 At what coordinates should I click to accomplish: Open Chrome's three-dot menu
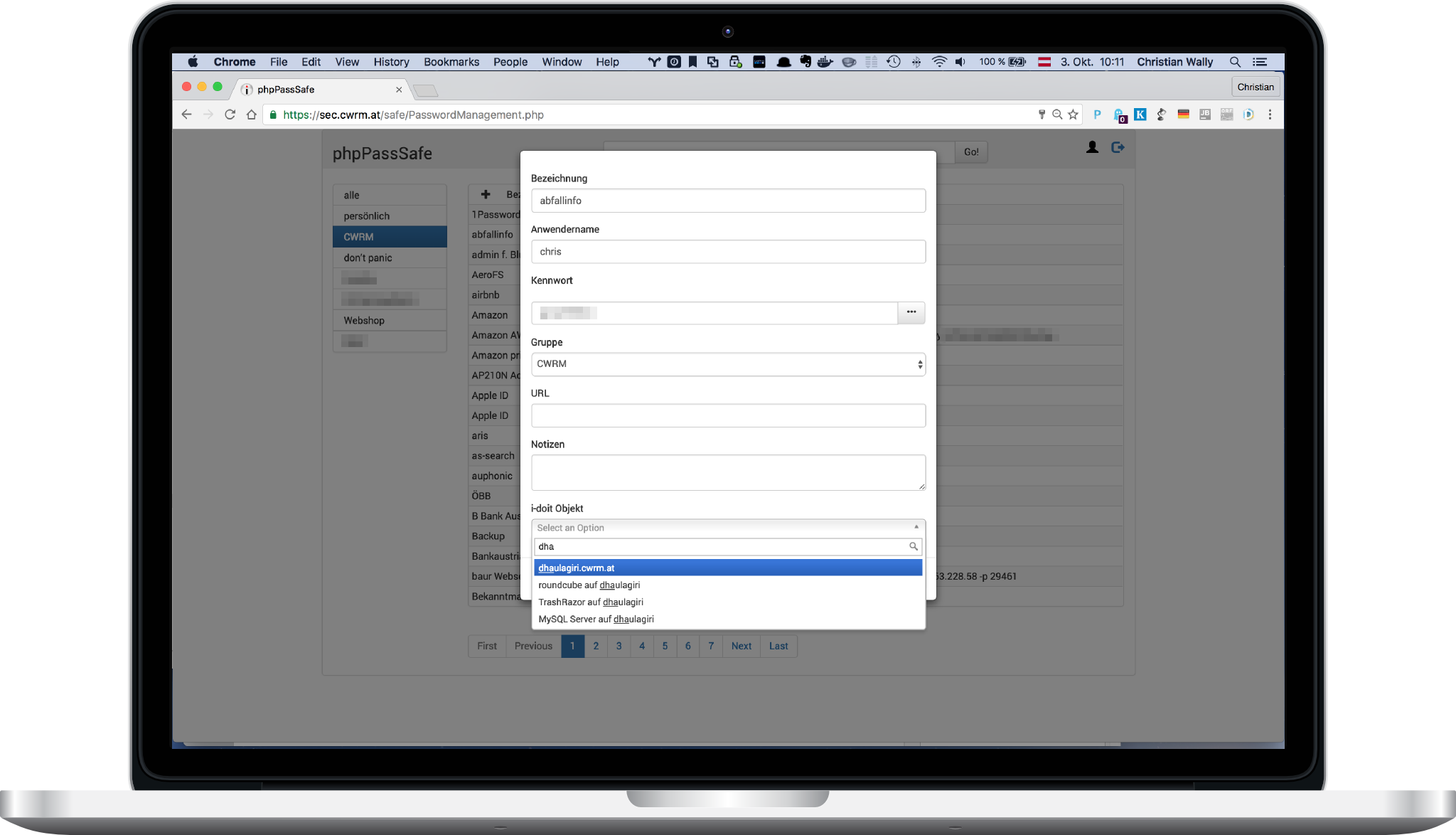[1270, 114]
